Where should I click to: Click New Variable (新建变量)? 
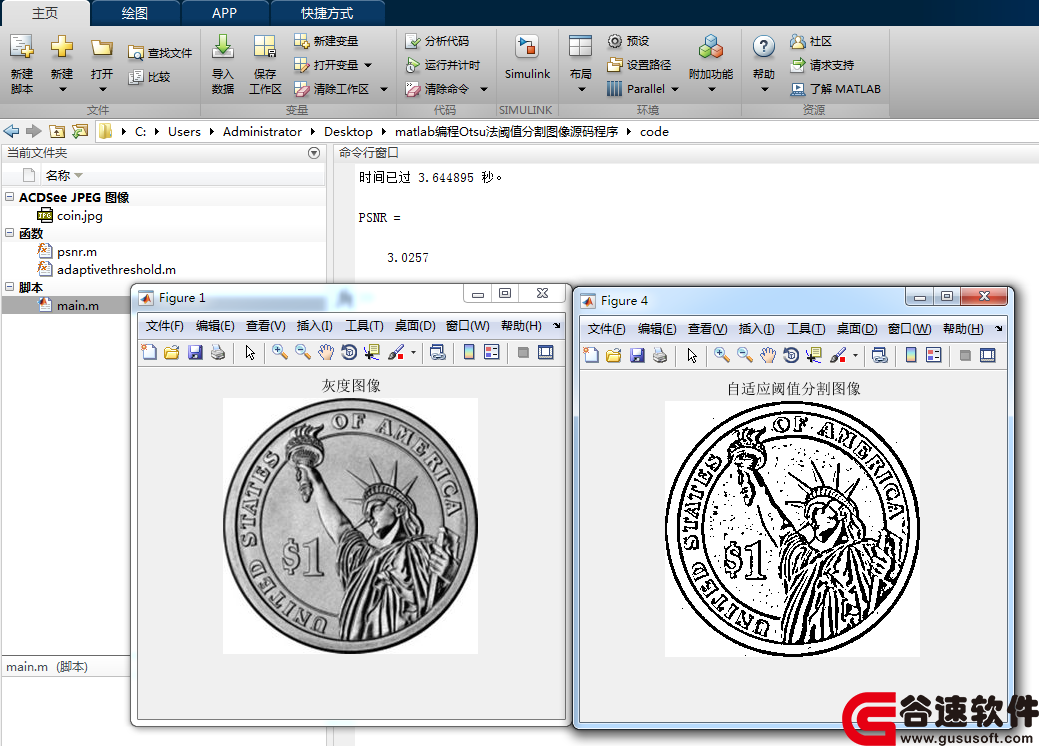tap(326, 41)
